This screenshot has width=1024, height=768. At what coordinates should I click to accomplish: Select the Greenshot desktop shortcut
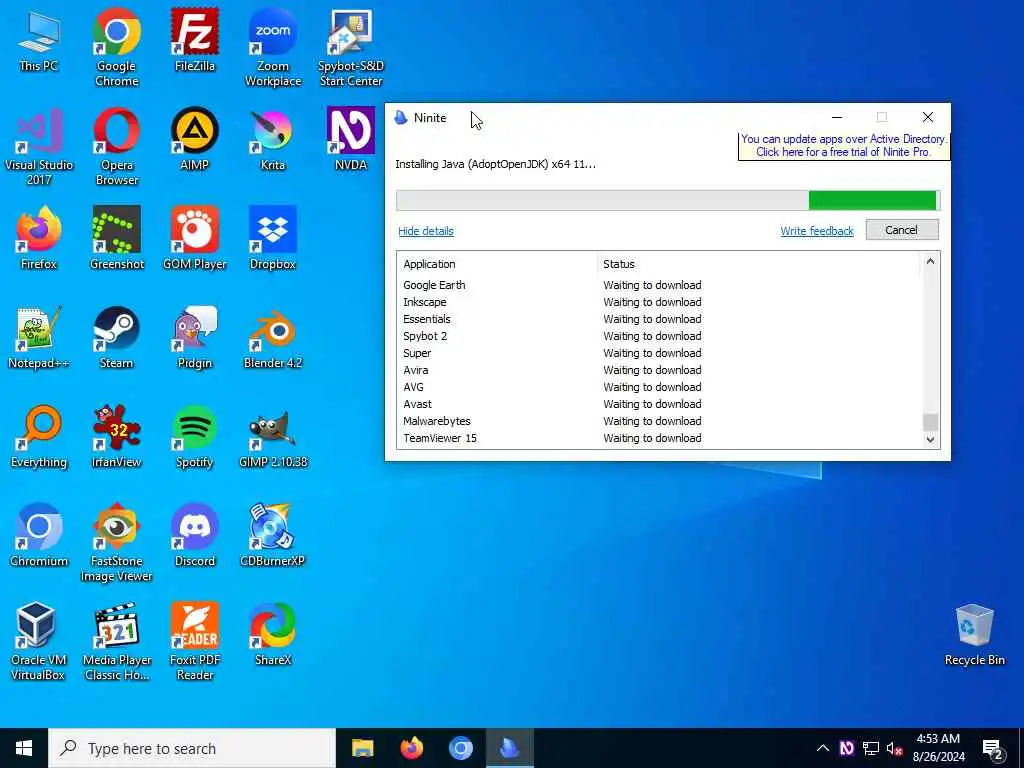point(116,238)
